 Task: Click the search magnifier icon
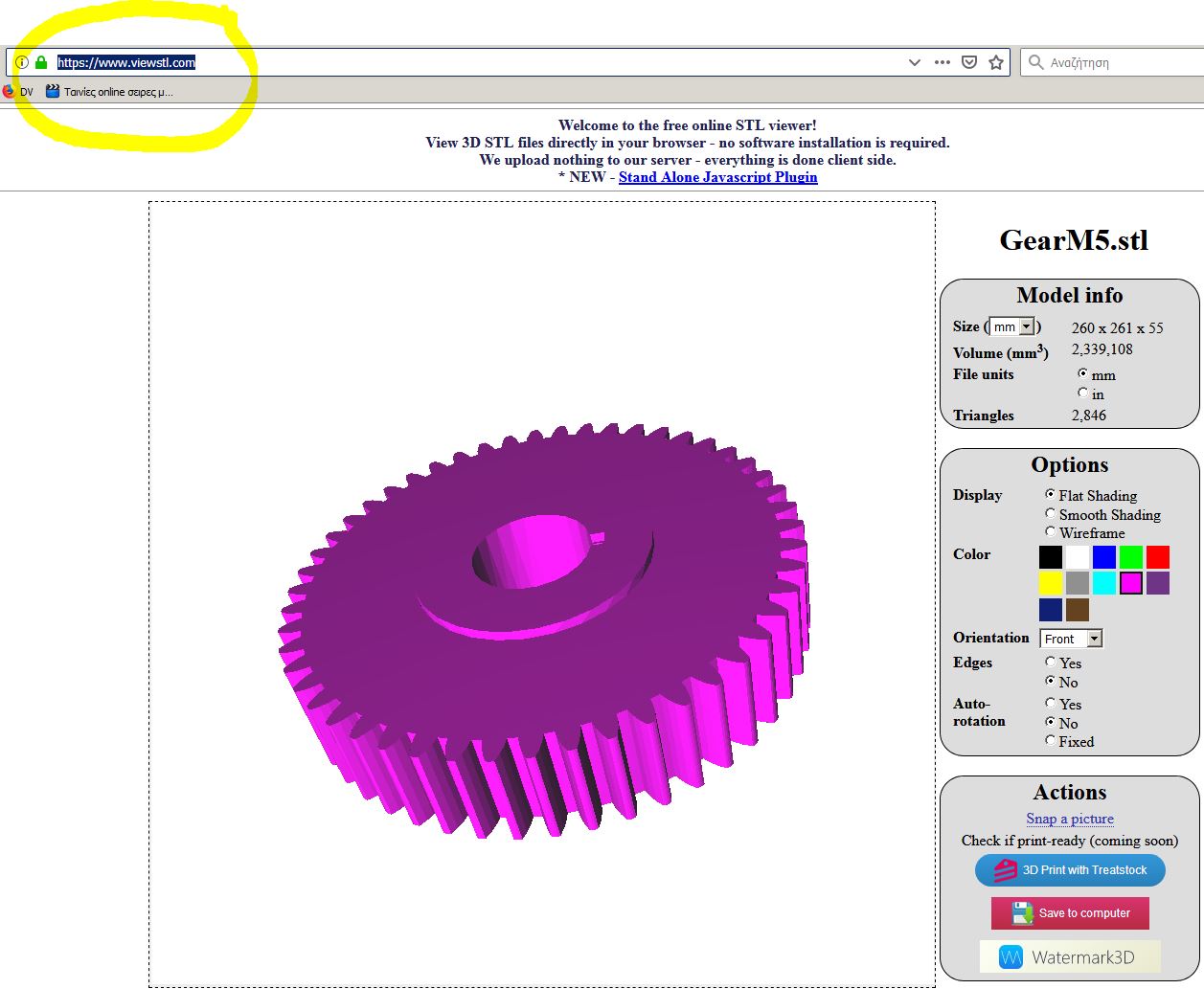(1035, 62)
